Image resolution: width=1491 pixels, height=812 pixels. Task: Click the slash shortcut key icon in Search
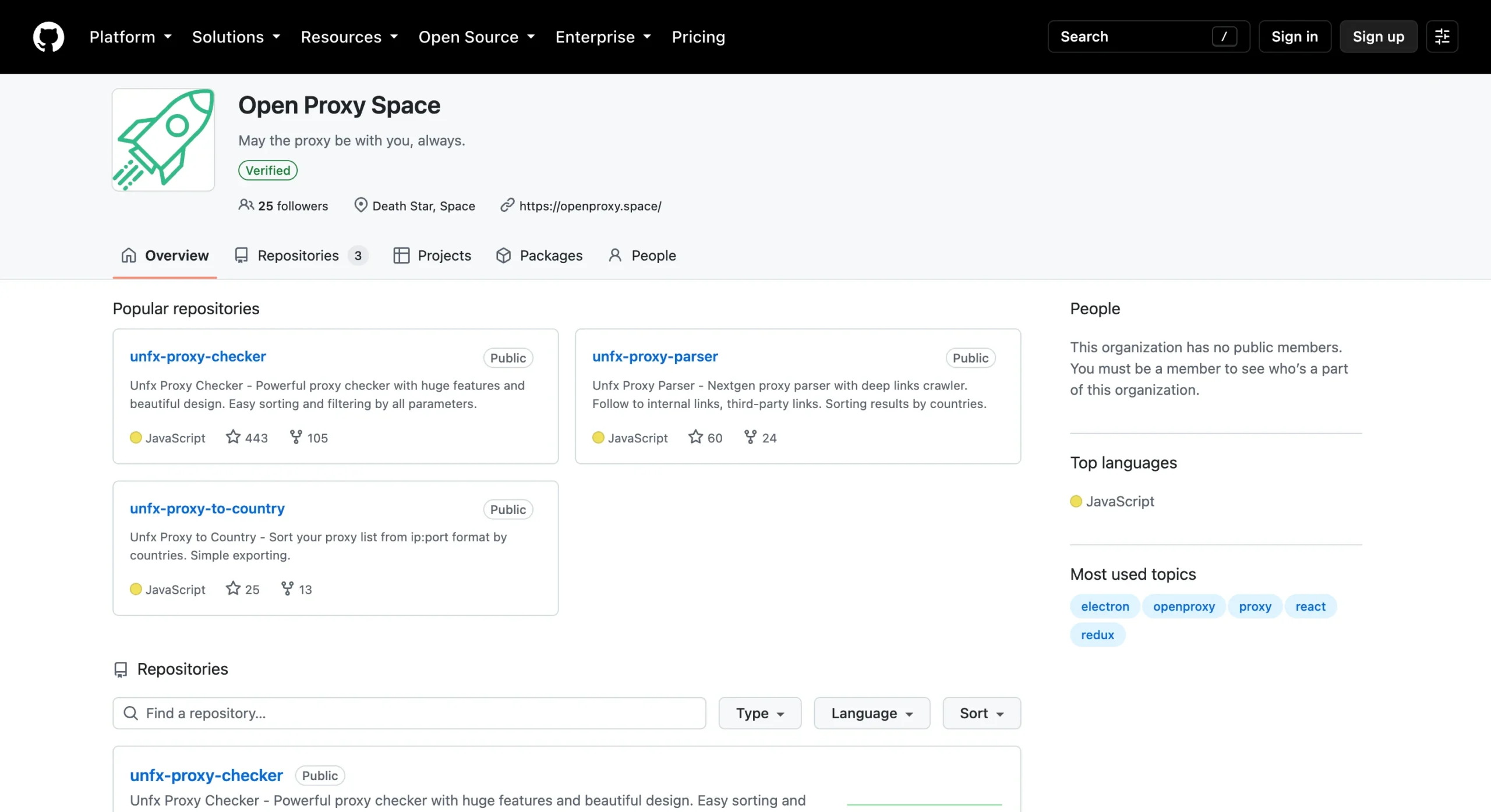click(x=1224, y=37)
